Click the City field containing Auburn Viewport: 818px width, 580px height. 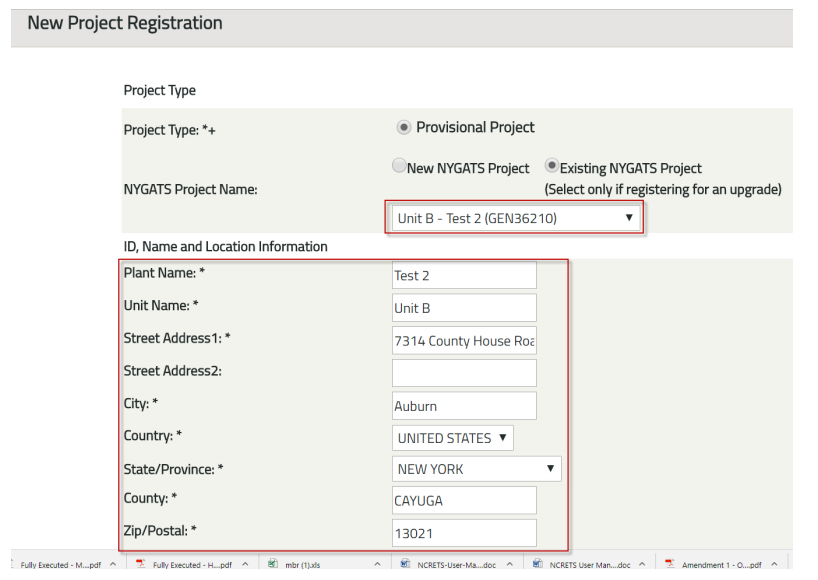464,406
